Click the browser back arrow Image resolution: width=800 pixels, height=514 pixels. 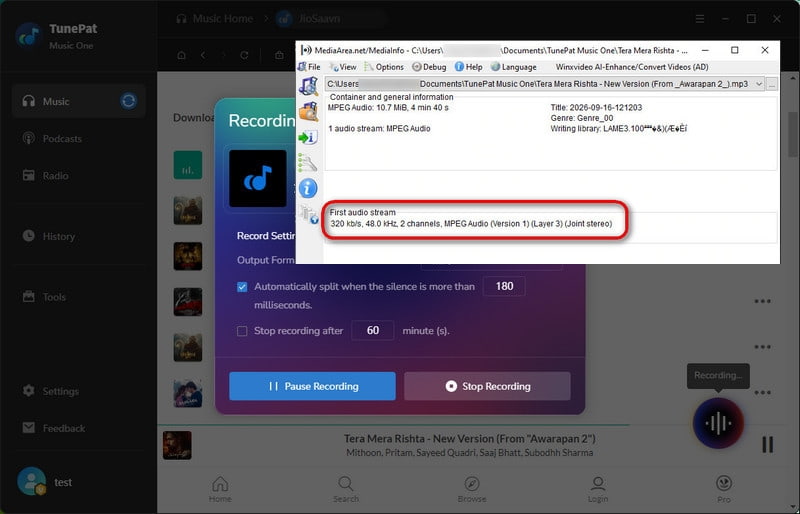(x=203, y=55)
